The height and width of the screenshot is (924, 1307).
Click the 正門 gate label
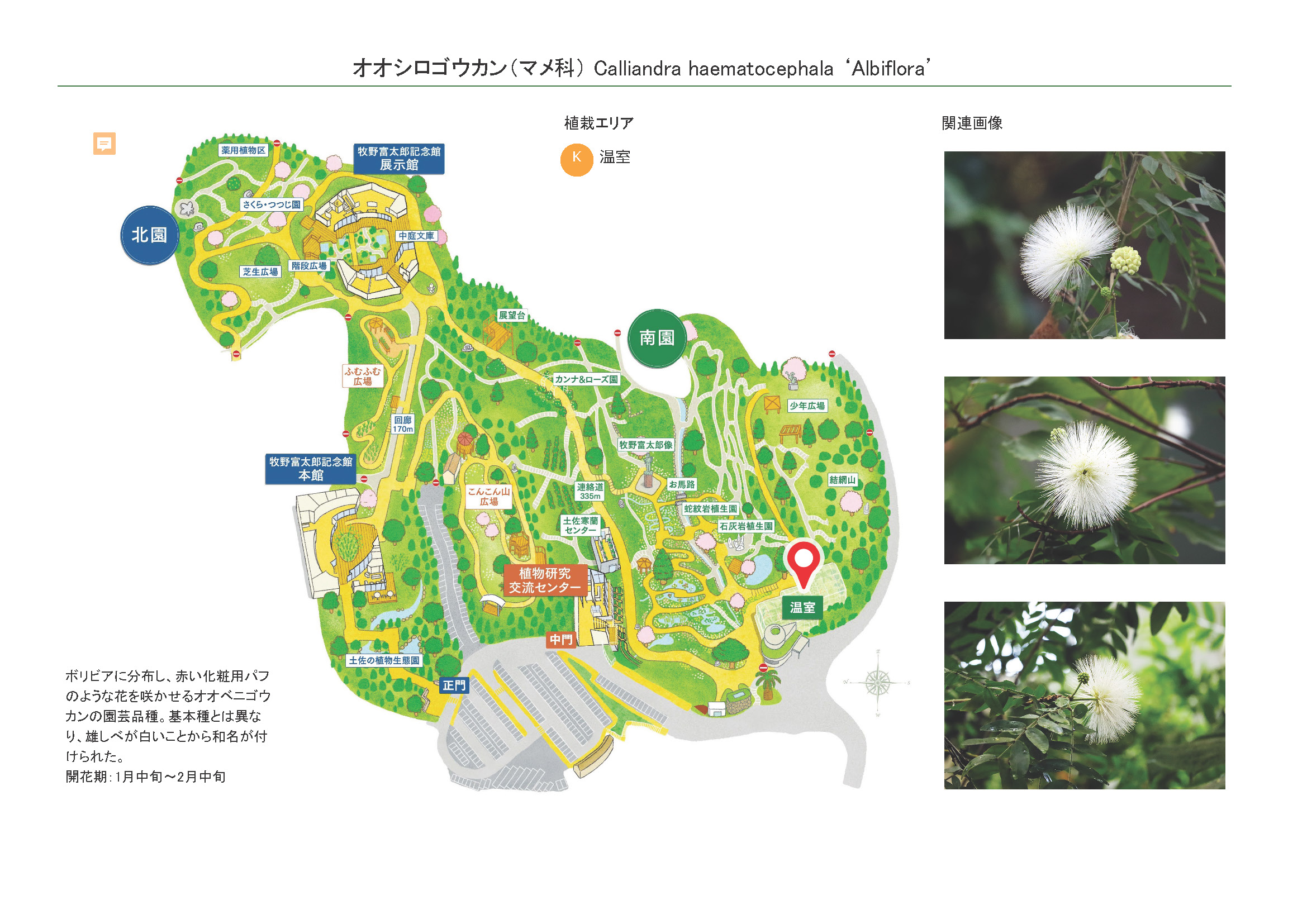[454, 685]
